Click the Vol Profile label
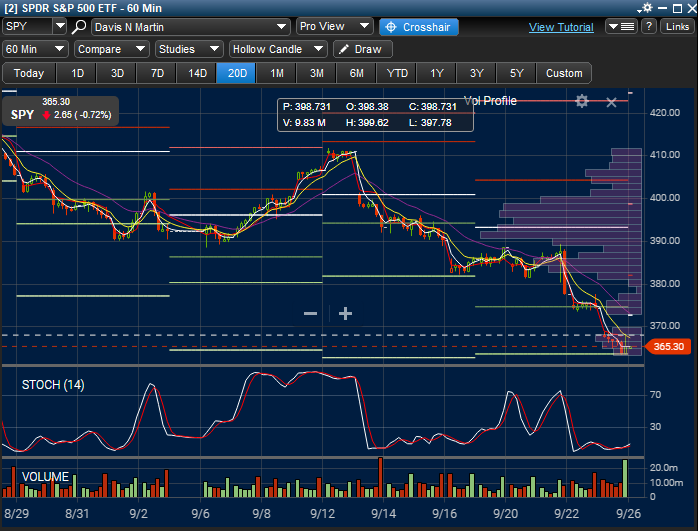 click(490, 101)
